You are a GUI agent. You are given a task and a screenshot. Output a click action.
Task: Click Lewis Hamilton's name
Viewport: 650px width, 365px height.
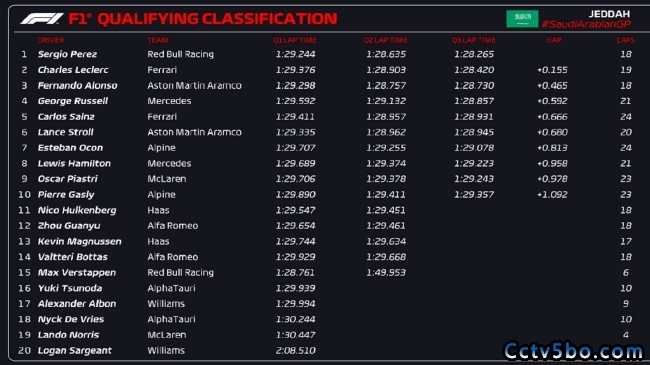click(x=74, y=163)
